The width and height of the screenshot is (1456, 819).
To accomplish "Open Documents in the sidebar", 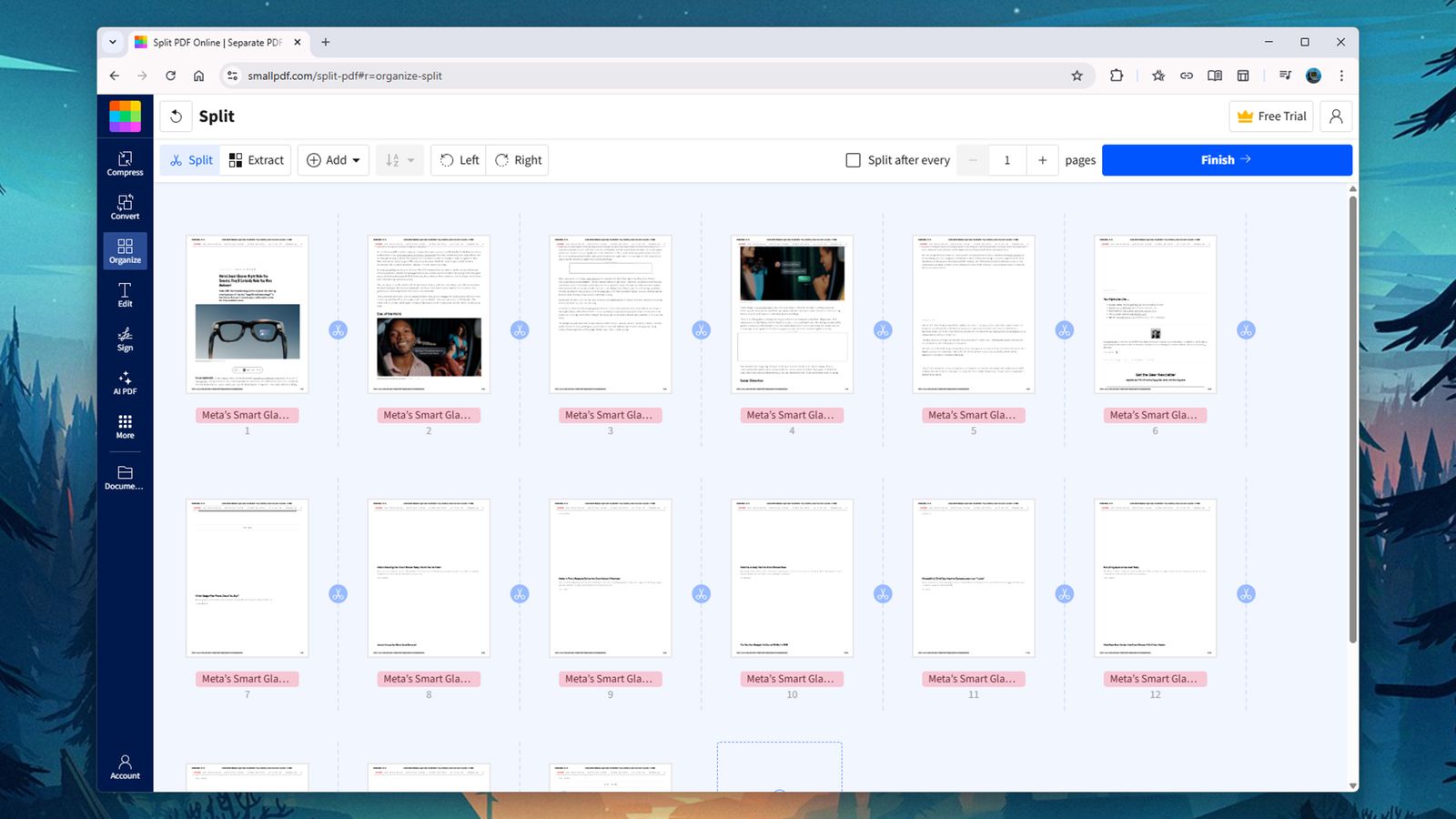I will (125, 477).
